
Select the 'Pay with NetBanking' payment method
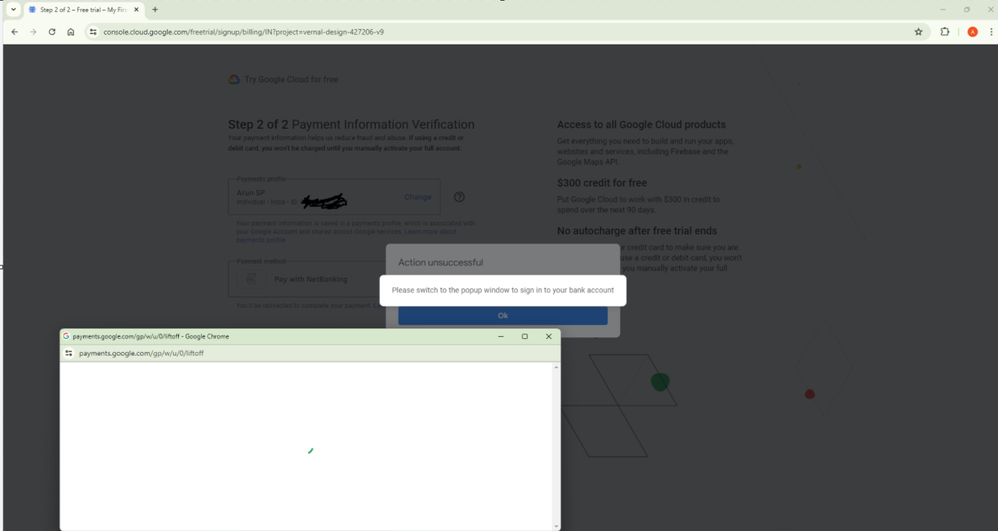click(311, 279)
